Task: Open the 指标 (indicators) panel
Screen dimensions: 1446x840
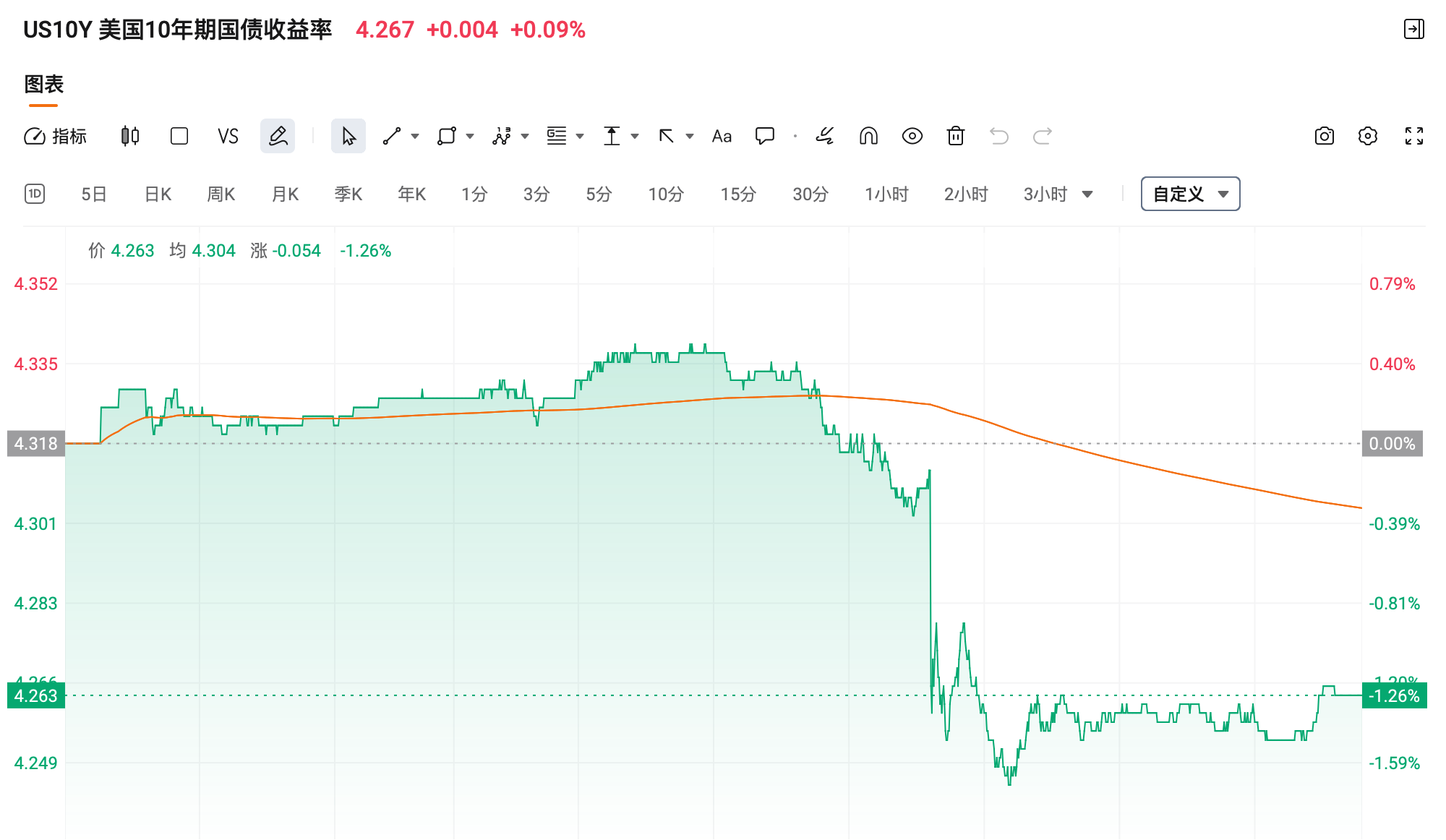Action: 56,136
